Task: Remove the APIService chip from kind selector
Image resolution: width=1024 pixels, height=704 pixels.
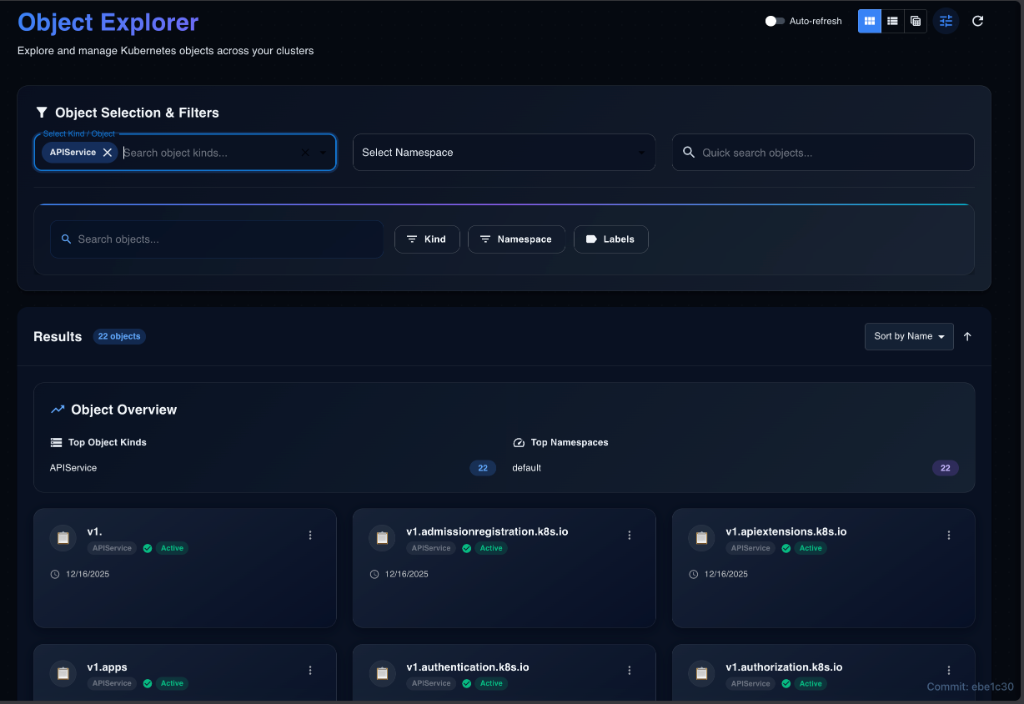Action: coord(108,152)
